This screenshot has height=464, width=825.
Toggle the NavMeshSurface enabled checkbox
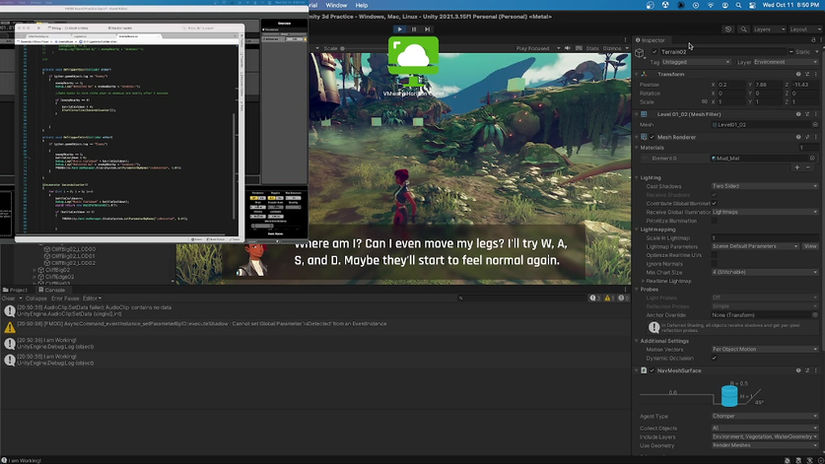tap(652, 371)
